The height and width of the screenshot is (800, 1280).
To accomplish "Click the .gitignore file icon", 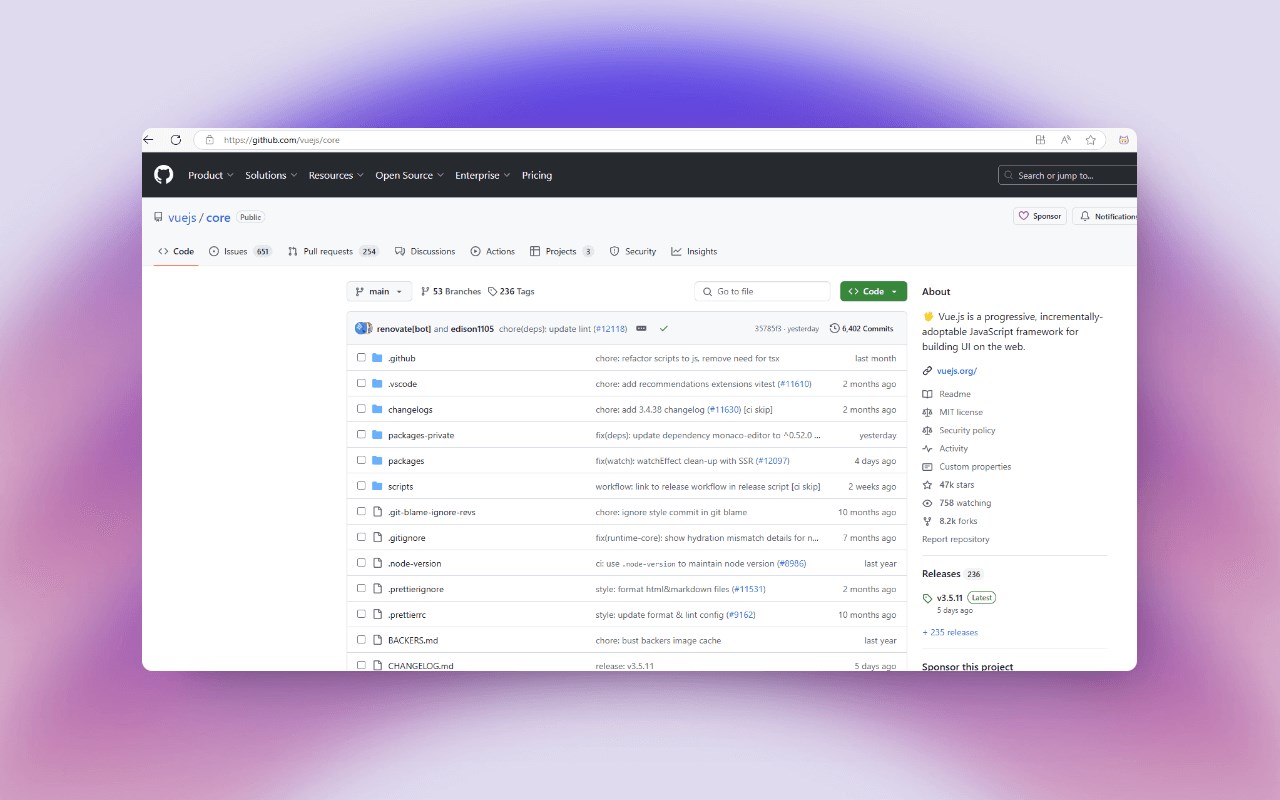I will point(377,537).
